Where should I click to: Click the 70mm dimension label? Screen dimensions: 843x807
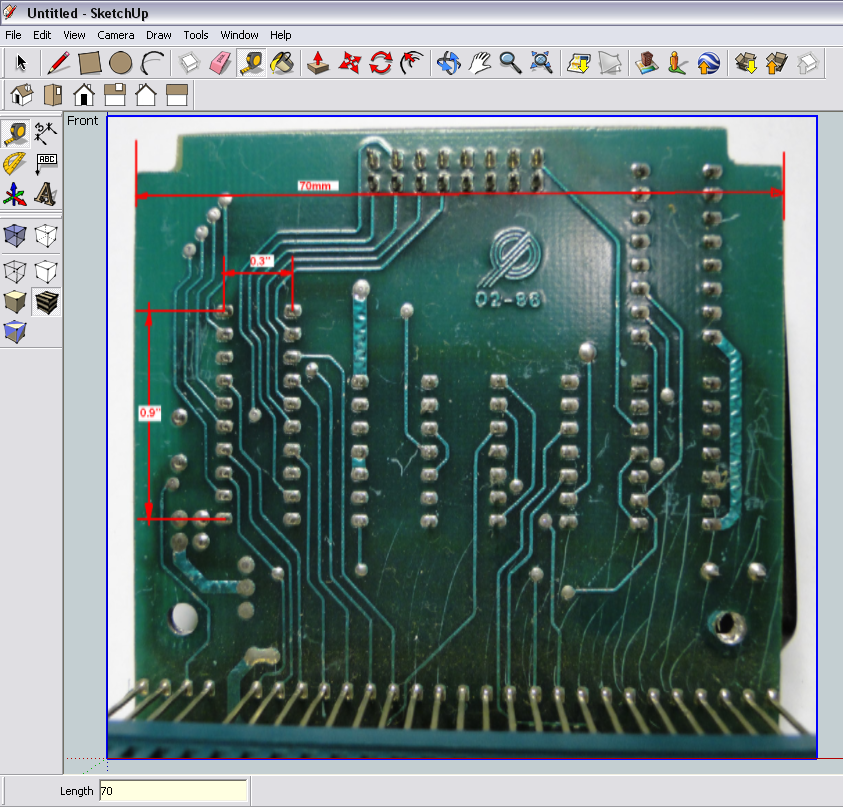317,186
